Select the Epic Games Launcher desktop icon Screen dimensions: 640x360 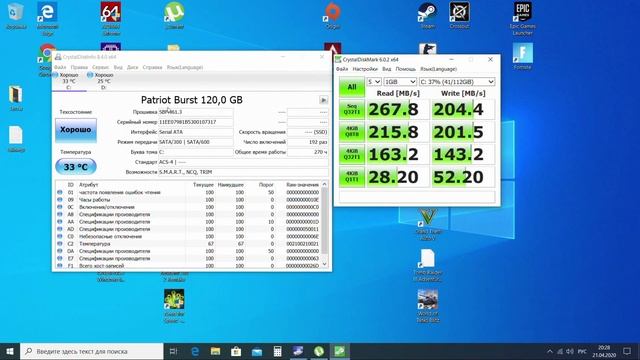point(523,18)
